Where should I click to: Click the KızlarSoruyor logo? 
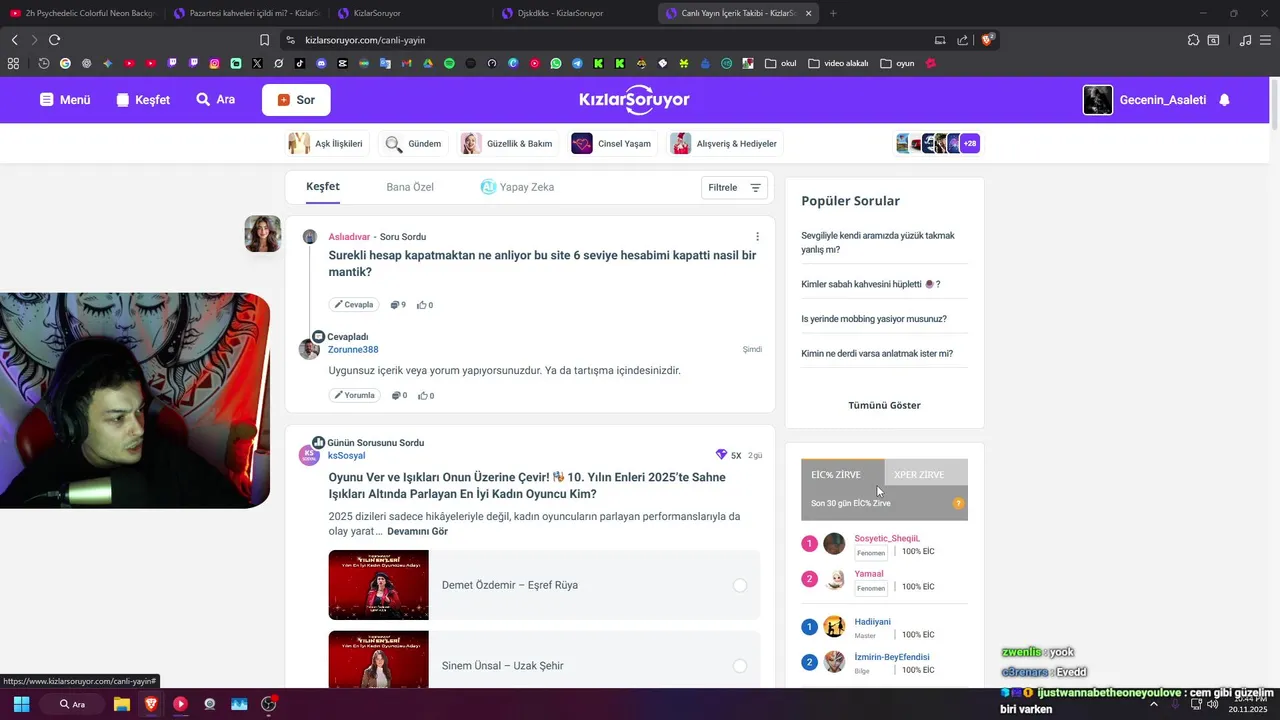click(634, 100)
